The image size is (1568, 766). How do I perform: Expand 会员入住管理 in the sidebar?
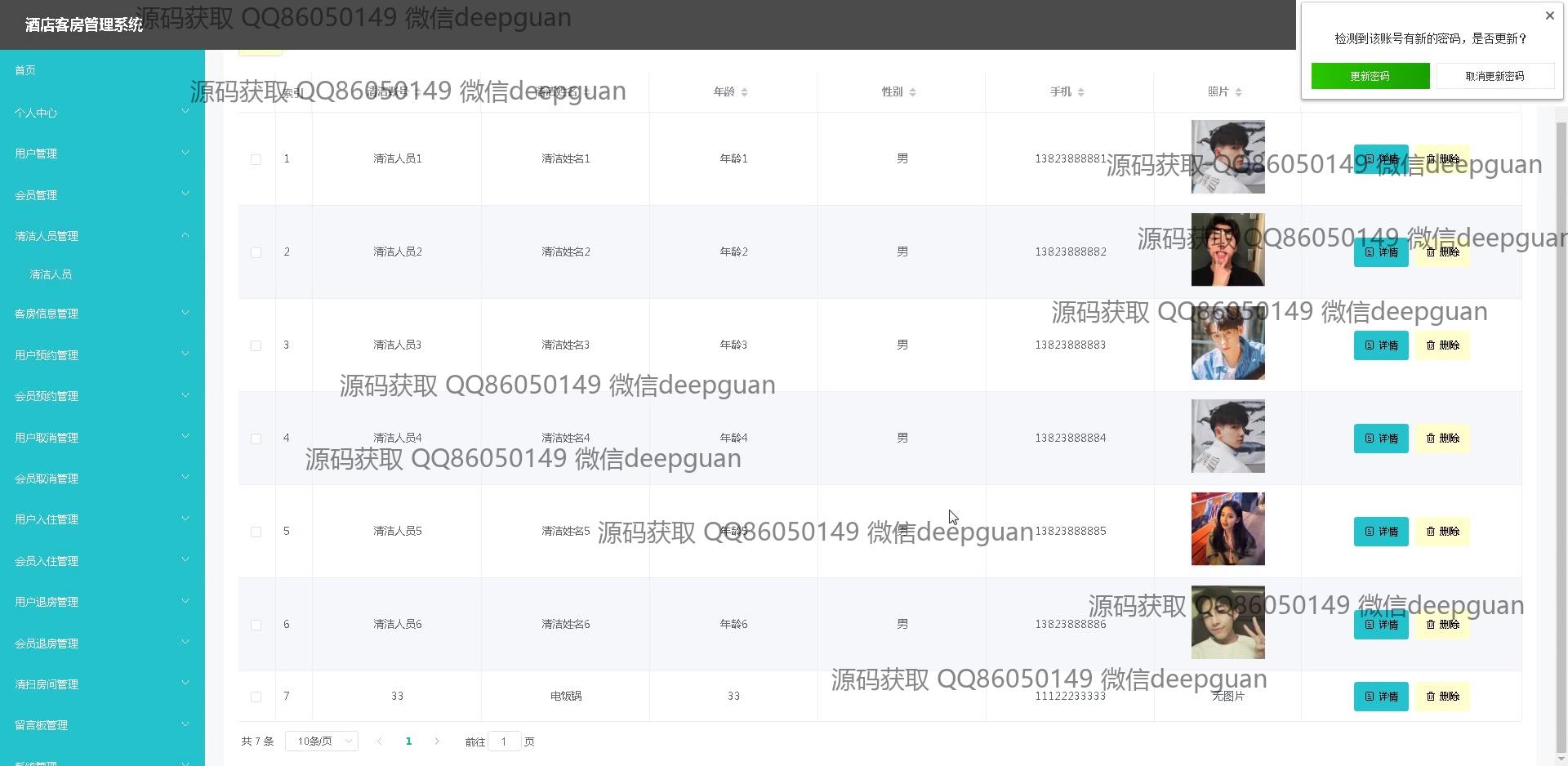tap(102, 561)
